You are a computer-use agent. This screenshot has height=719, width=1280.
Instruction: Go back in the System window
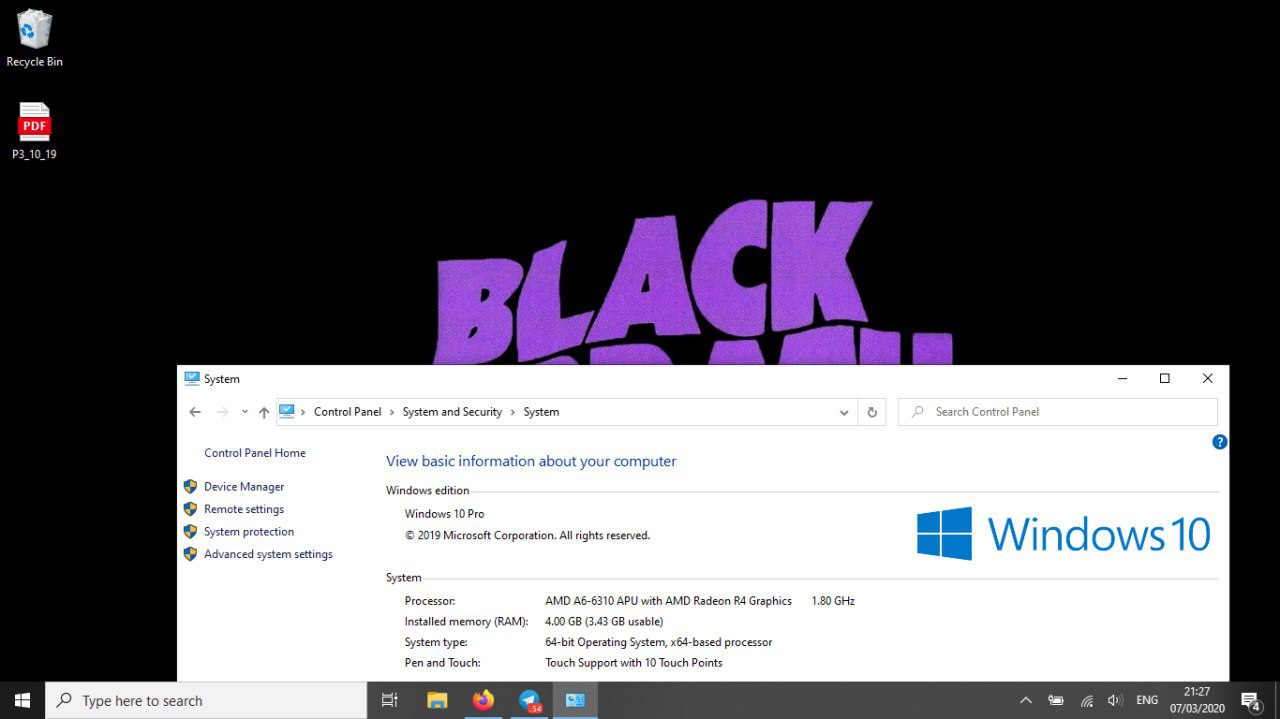195,412
